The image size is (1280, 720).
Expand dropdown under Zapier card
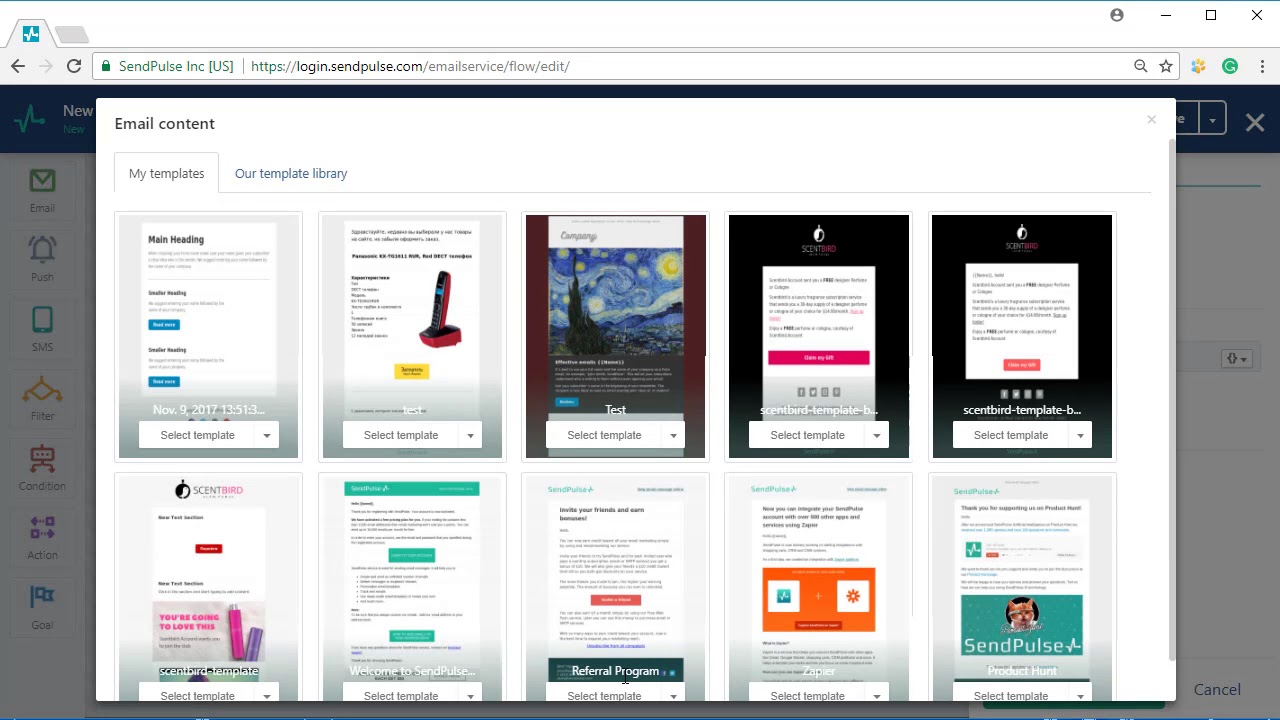click(x=877, y=694)
